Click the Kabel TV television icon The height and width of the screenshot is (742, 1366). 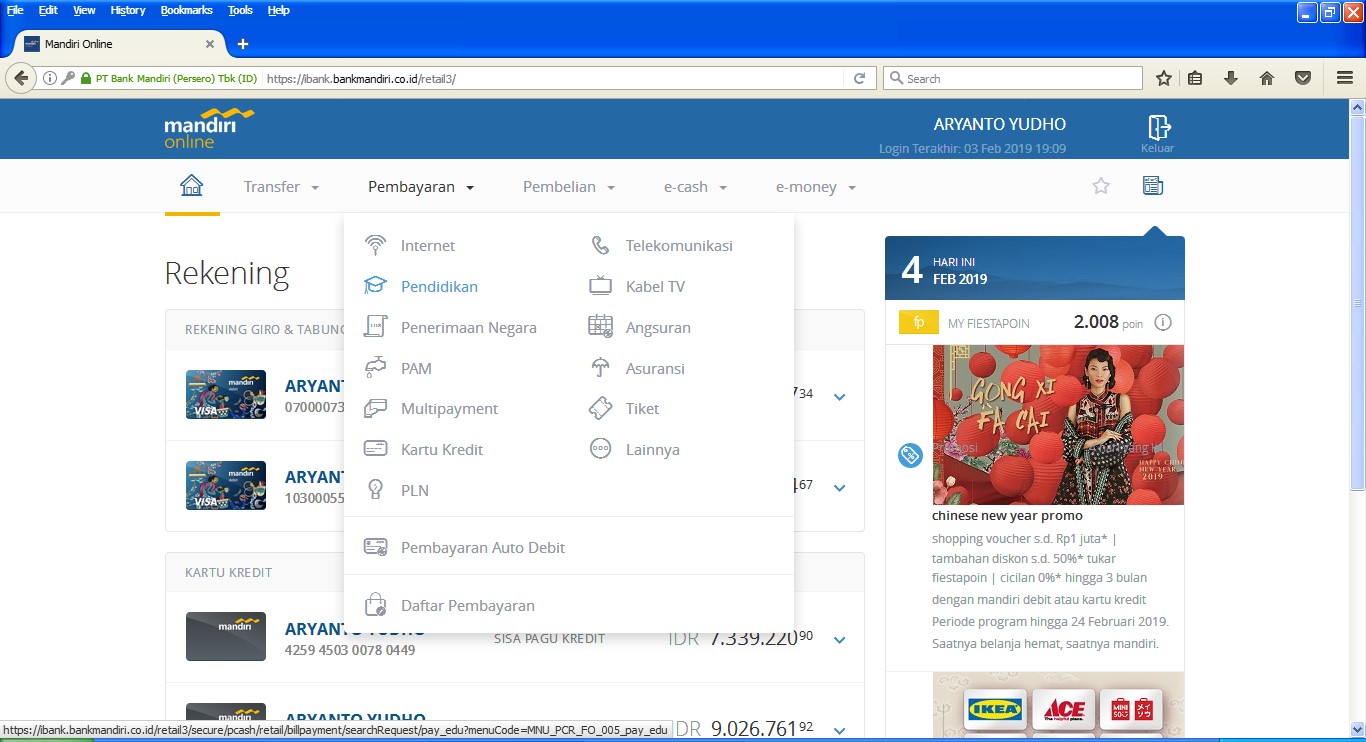(600, 286)
